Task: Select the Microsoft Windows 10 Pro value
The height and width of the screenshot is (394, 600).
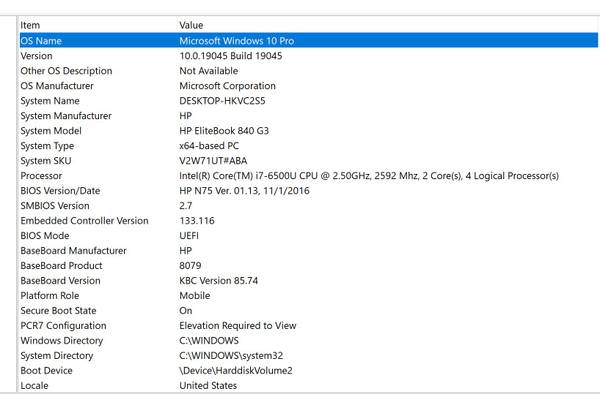Action: coord(236,41)
